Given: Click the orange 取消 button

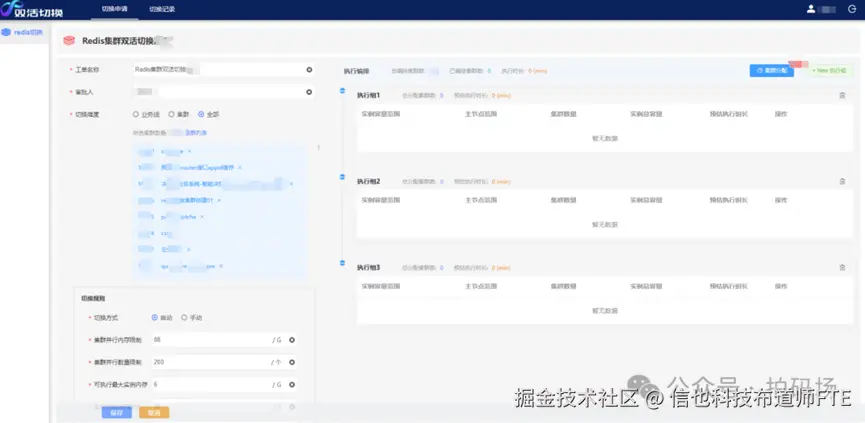Looking at the screenshot, I should pos(154,413).
